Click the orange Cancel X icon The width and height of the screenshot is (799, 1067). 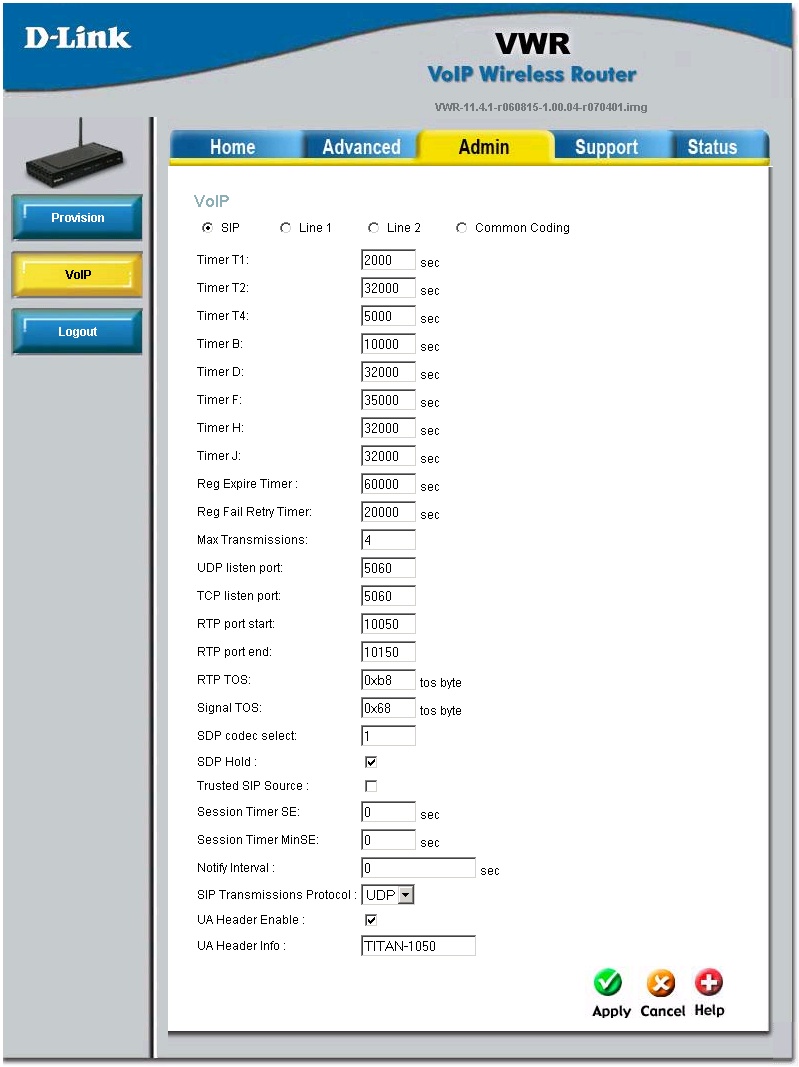coord(660,983)
